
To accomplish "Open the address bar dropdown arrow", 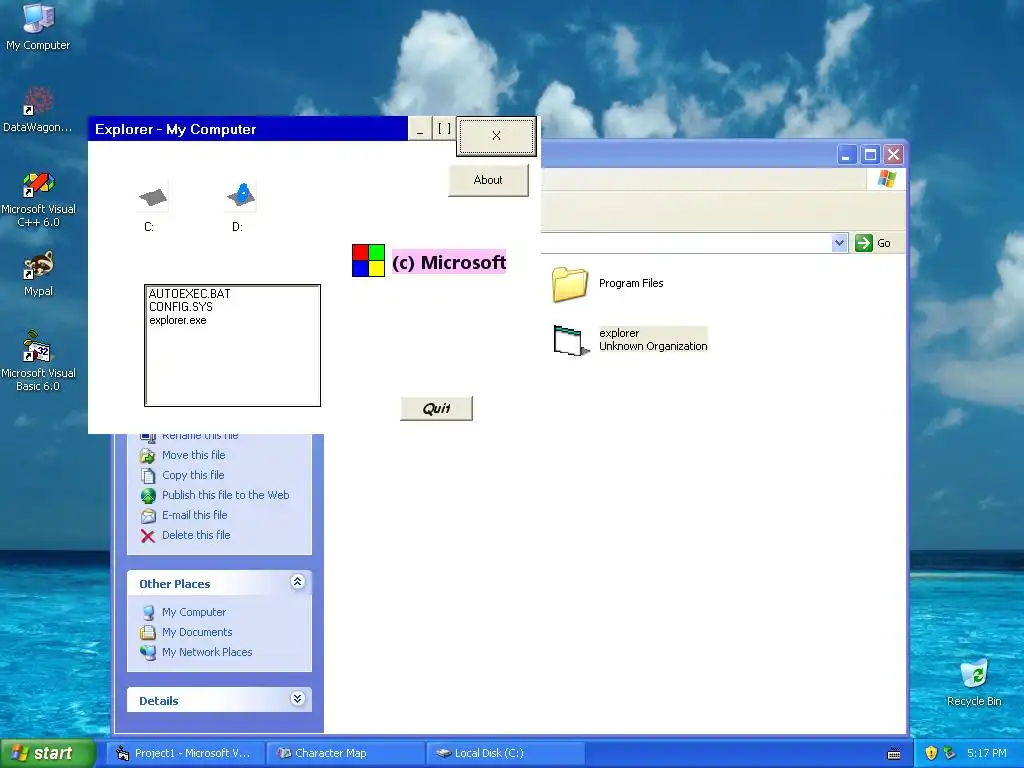I will coord(840,243).
